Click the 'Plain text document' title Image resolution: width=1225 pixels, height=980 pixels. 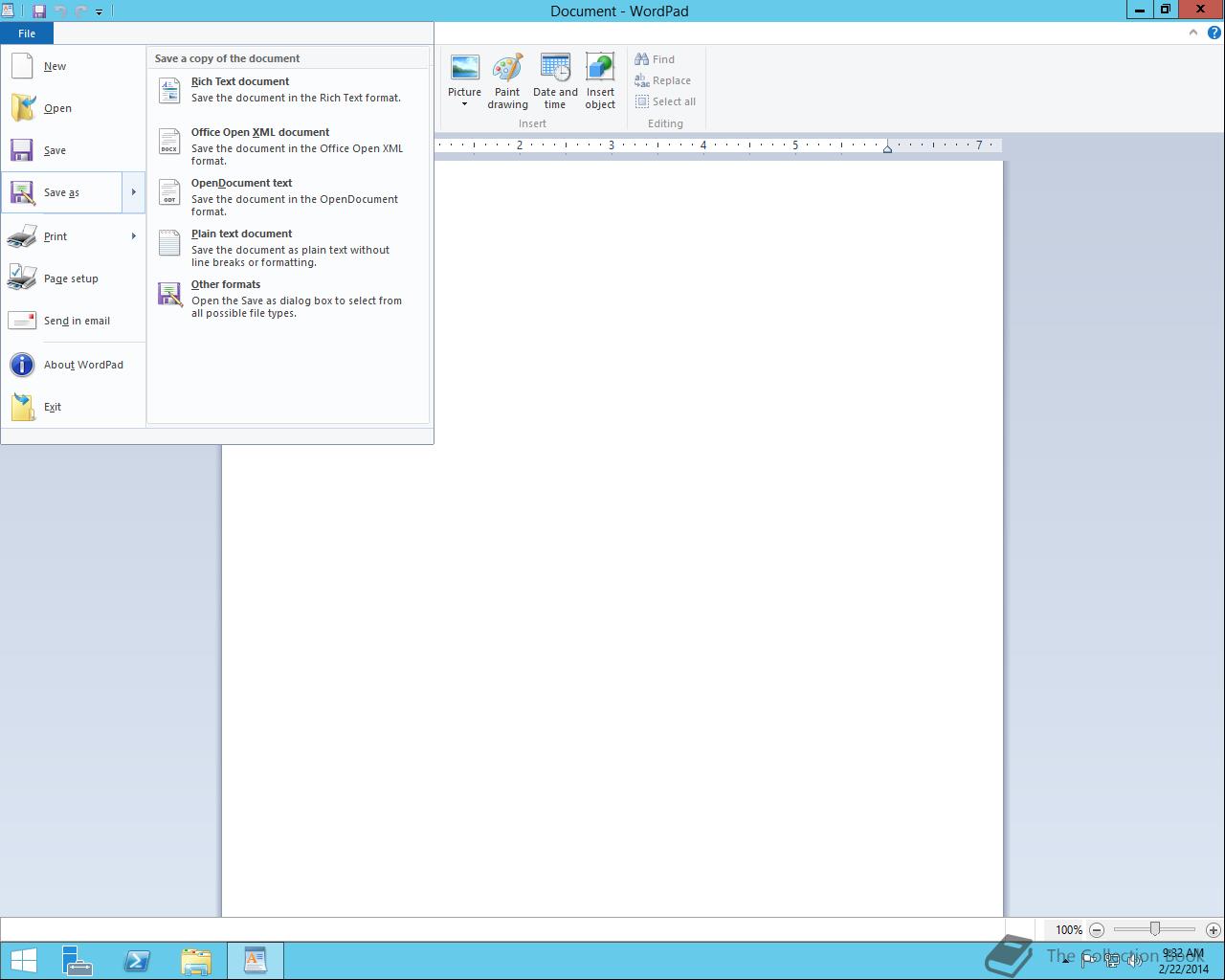click(x=241, y=234)
